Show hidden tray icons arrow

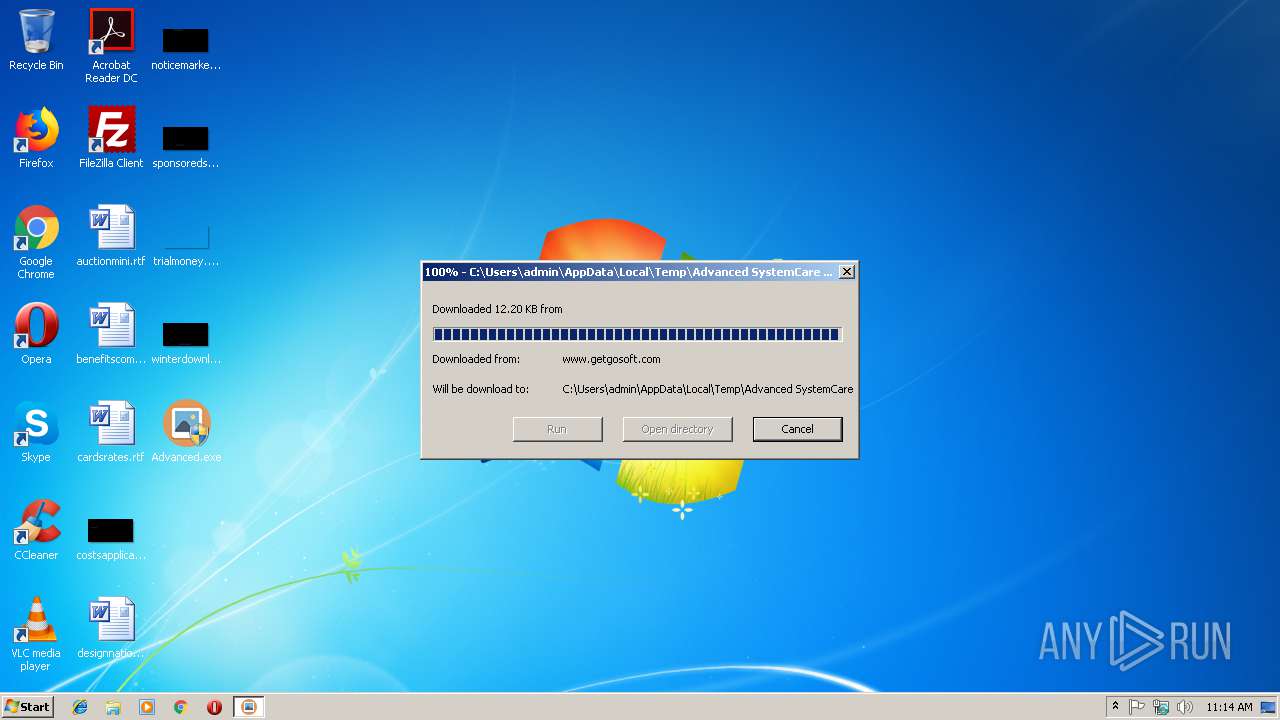pos(1115,707)
